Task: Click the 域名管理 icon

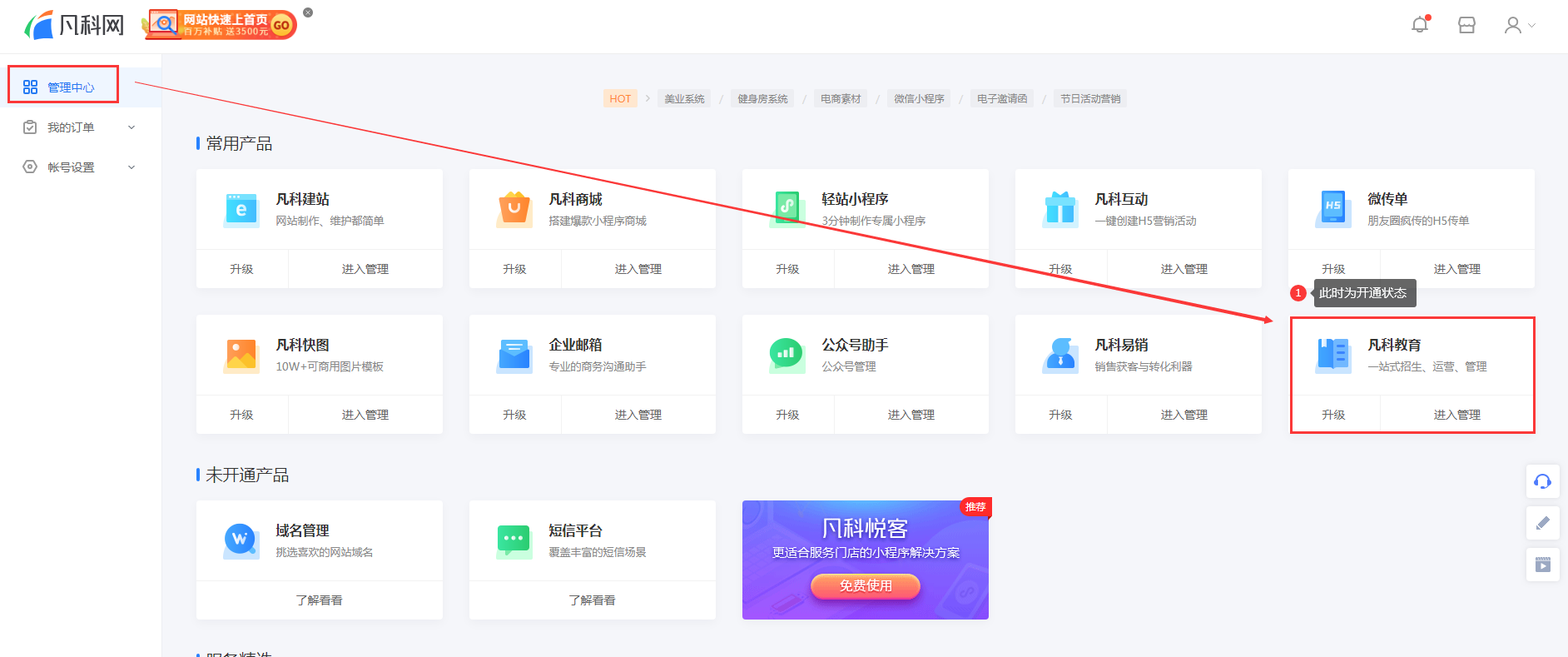Action: click(x=241, y=540)
